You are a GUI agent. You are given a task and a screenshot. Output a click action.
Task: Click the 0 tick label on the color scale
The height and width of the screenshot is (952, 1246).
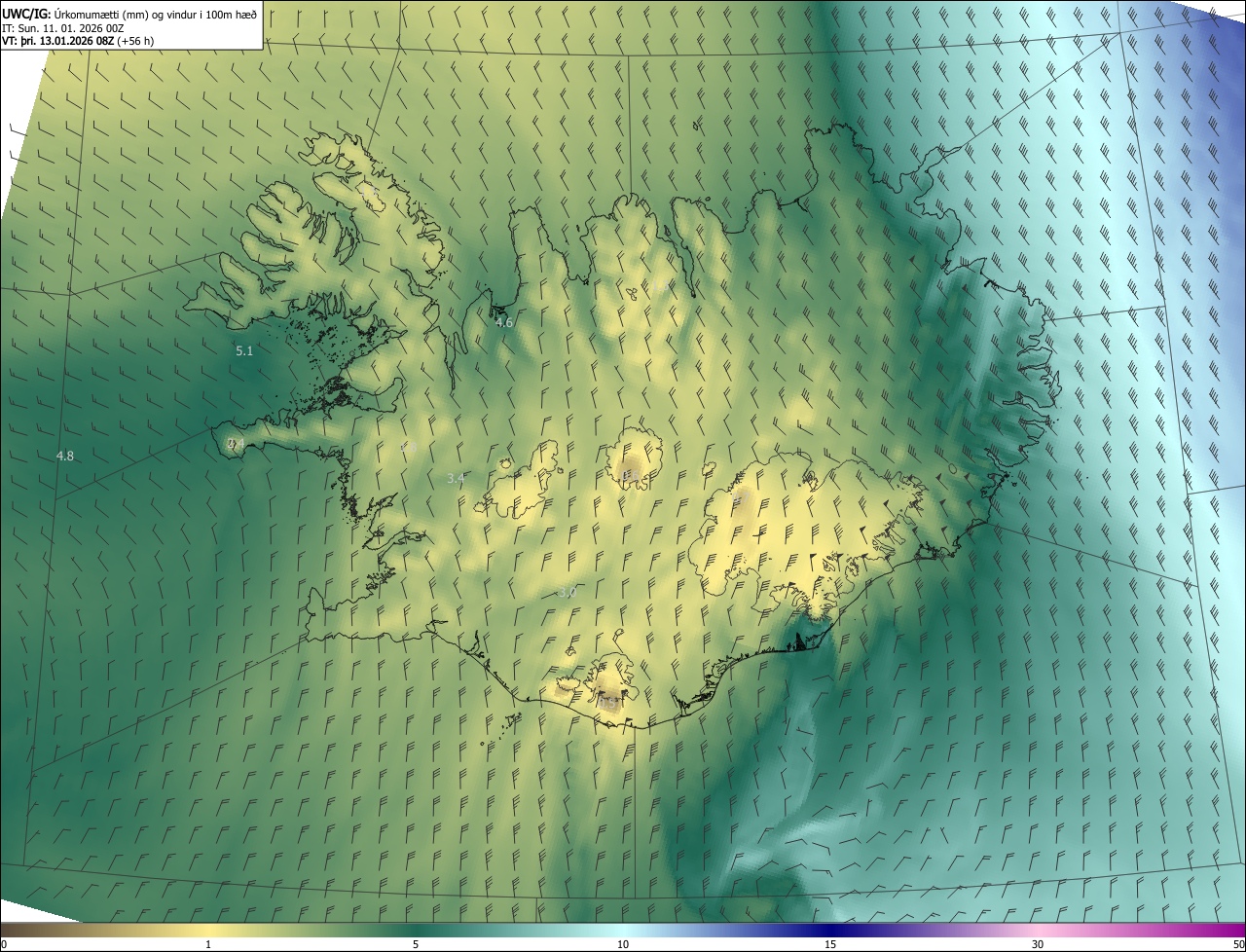pos(4,944)
